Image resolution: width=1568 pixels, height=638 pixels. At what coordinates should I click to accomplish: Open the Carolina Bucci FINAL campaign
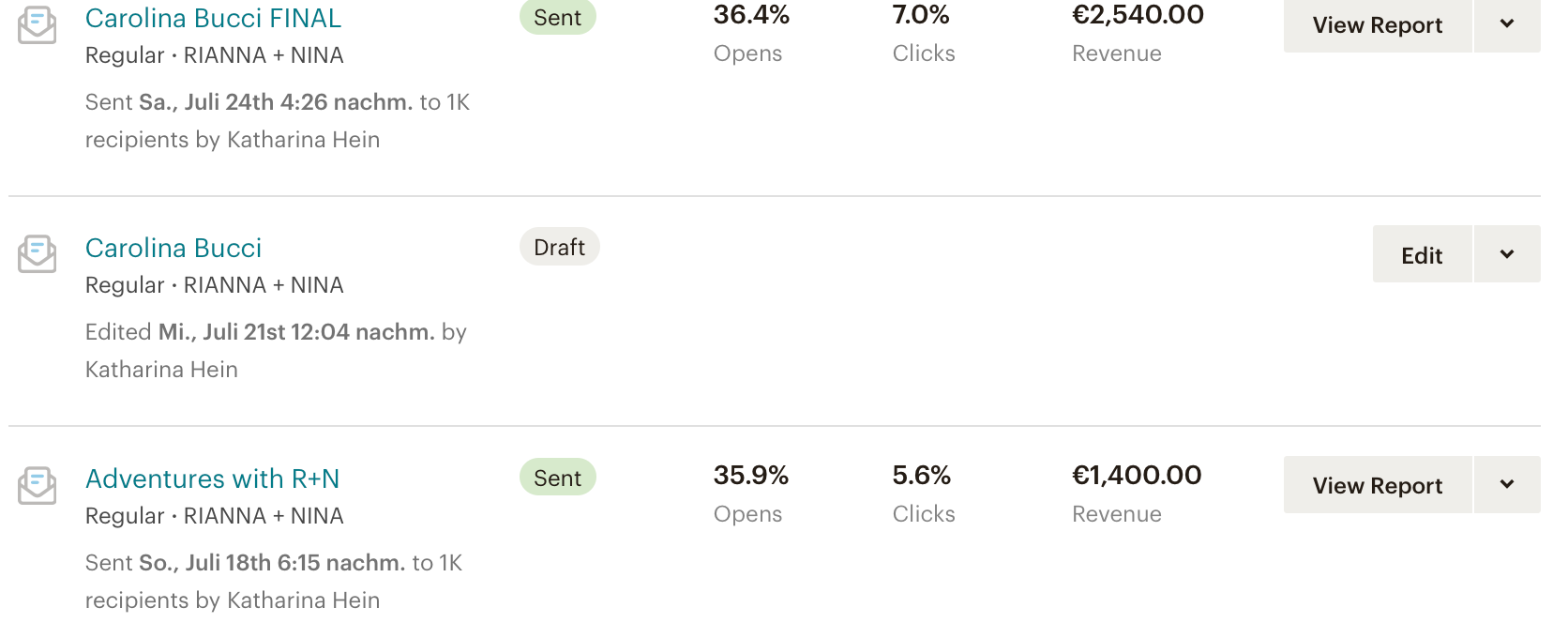(213, 18)
